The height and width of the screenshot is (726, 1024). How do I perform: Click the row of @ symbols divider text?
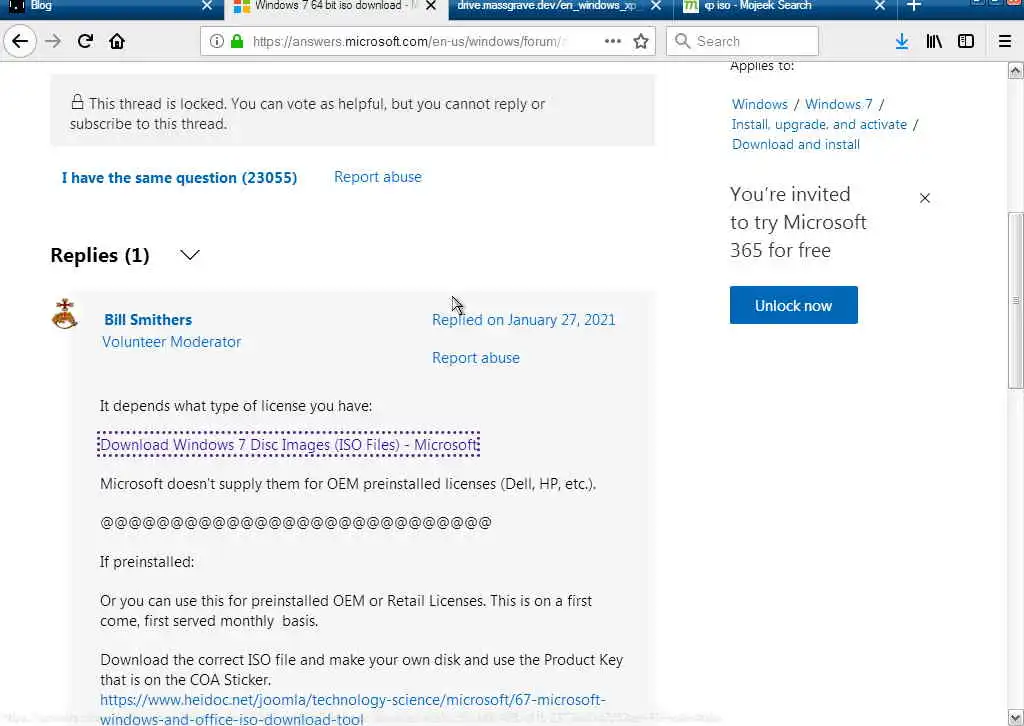click(296, 522)
